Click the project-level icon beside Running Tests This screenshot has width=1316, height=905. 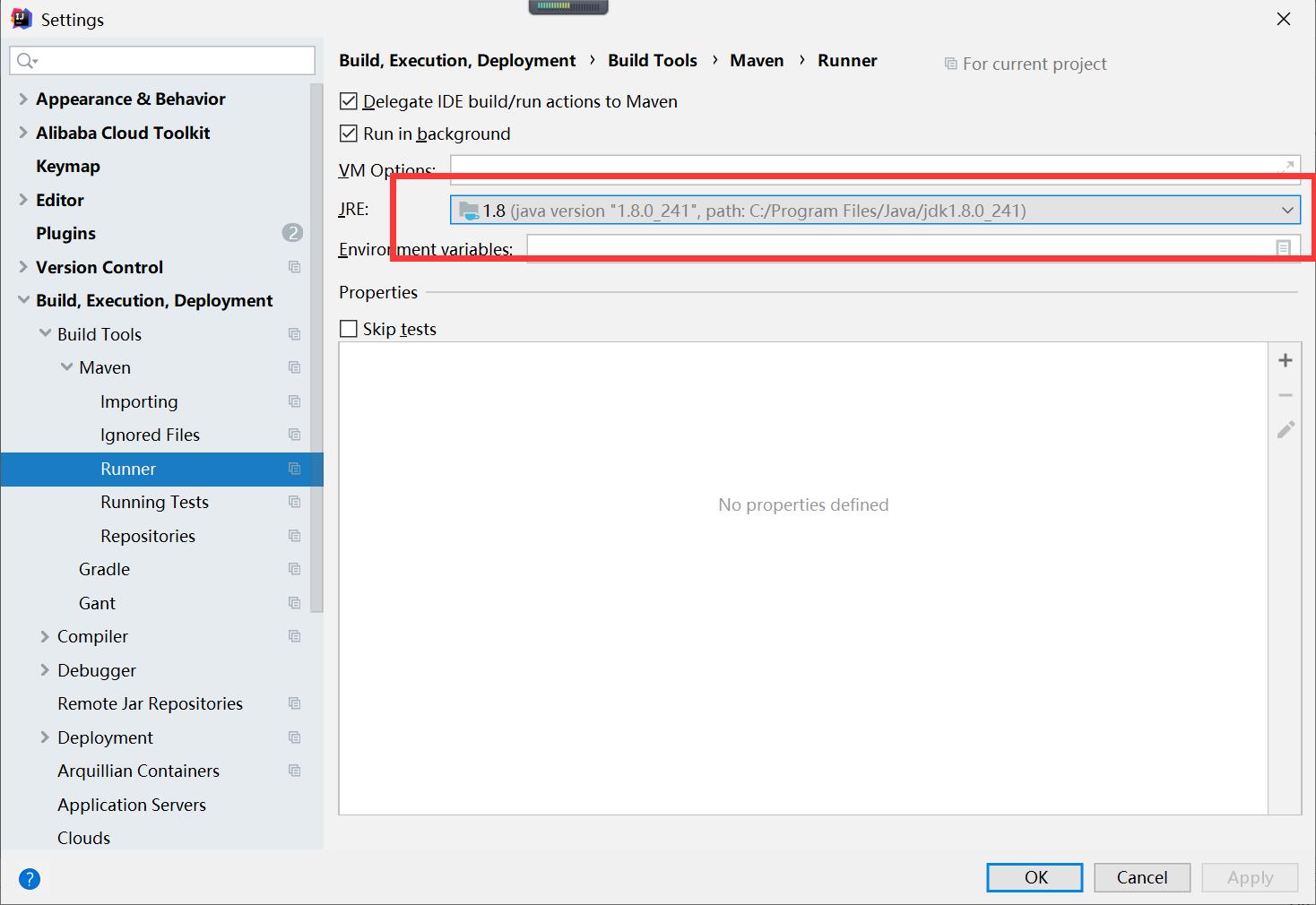(294, 502)
